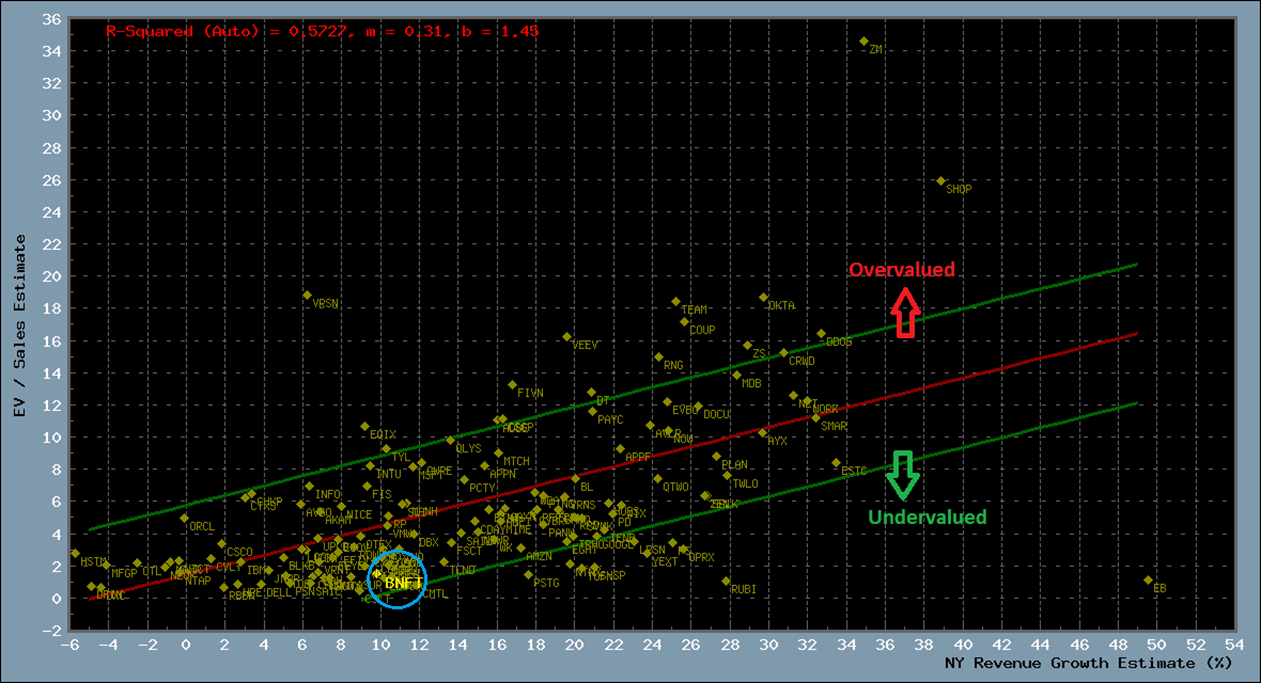Click the "TYL" ticker label
Screen dimensions: 1261x683
pyautogui.click(x=401, y=457)
